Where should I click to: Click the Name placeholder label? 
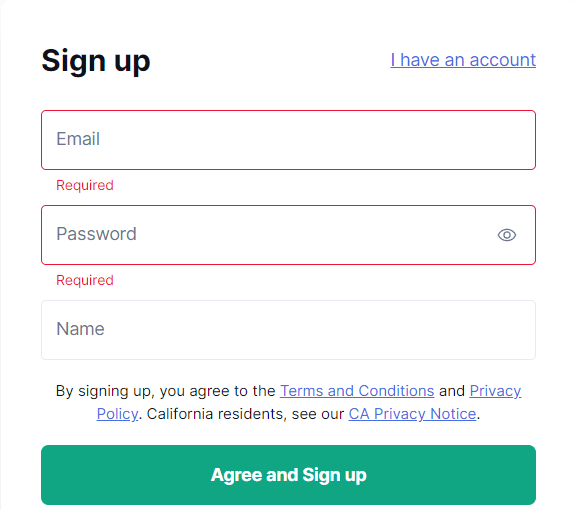coord(80,329)
